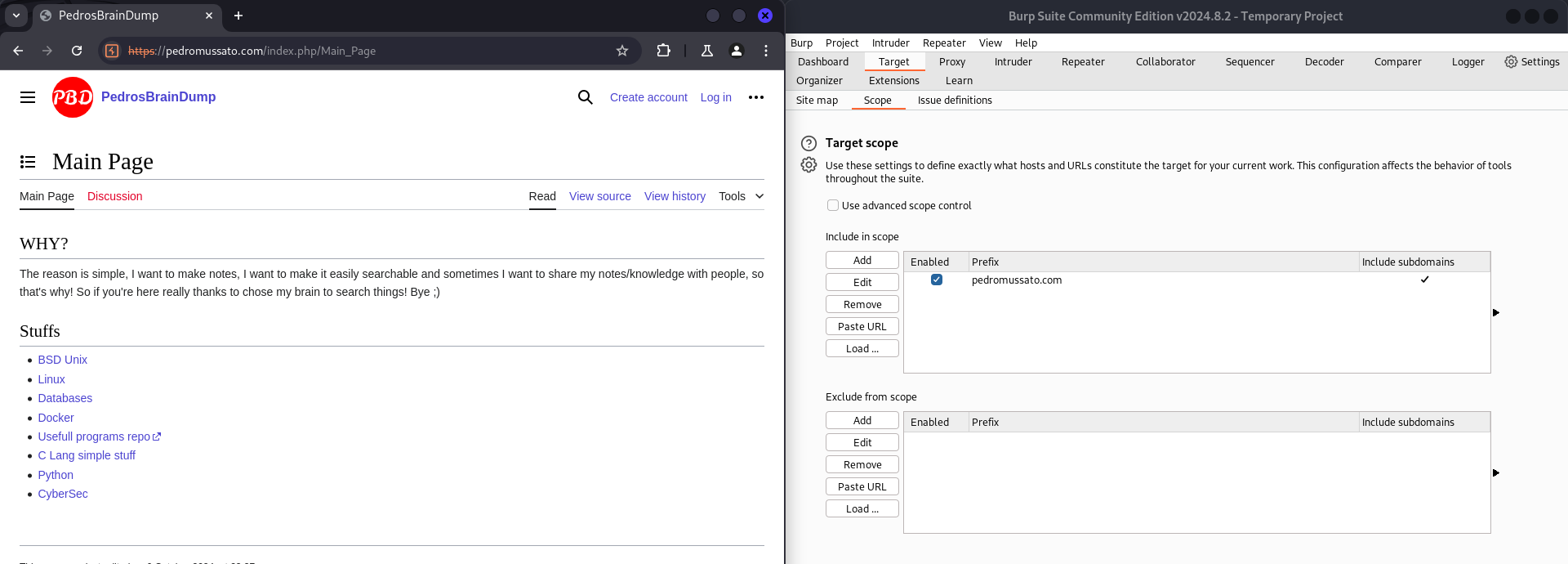Screen dimensions: 1568x564
Task: Open the browser extensions puzzle icon
Action: (664, 51)
